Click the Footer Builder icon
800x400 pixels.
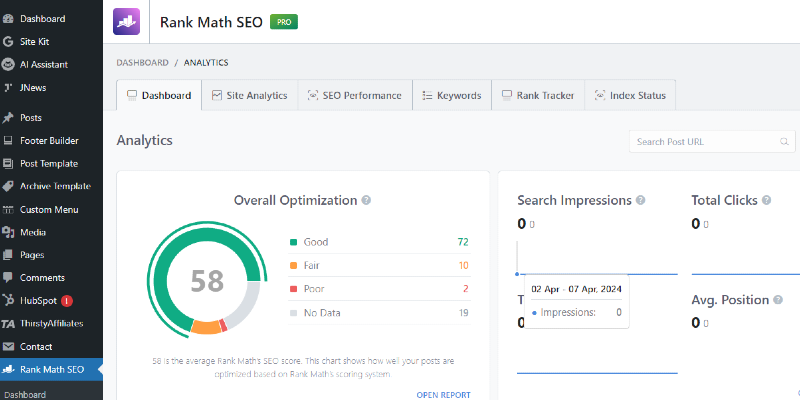pyautogui.click(x=8, y=141)
